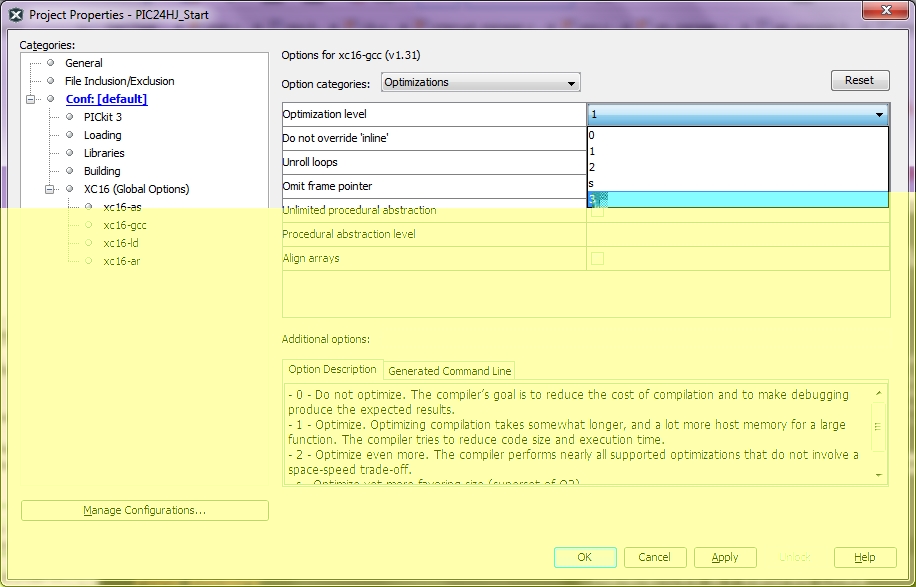Switch to Option Description tab
This screenshot has width=916, height=587.
click(332, 370)
